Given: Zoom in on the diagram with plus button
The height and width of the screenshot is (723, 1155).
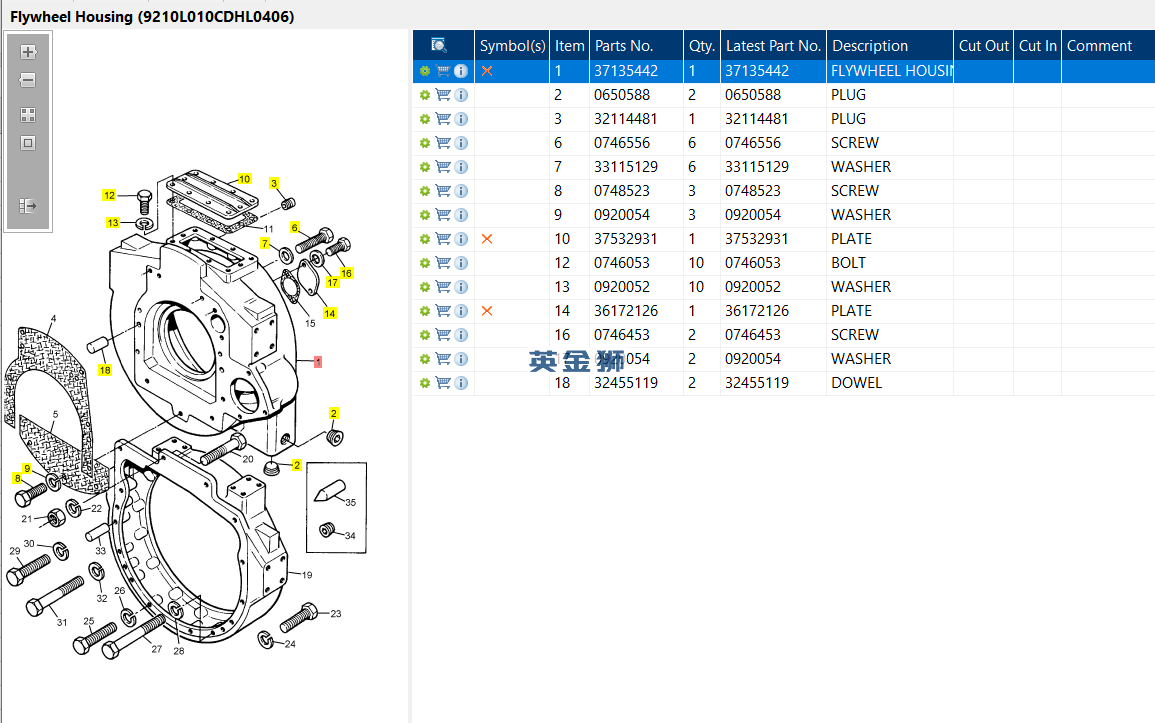Looking at the screenshot, I should 28,52.
